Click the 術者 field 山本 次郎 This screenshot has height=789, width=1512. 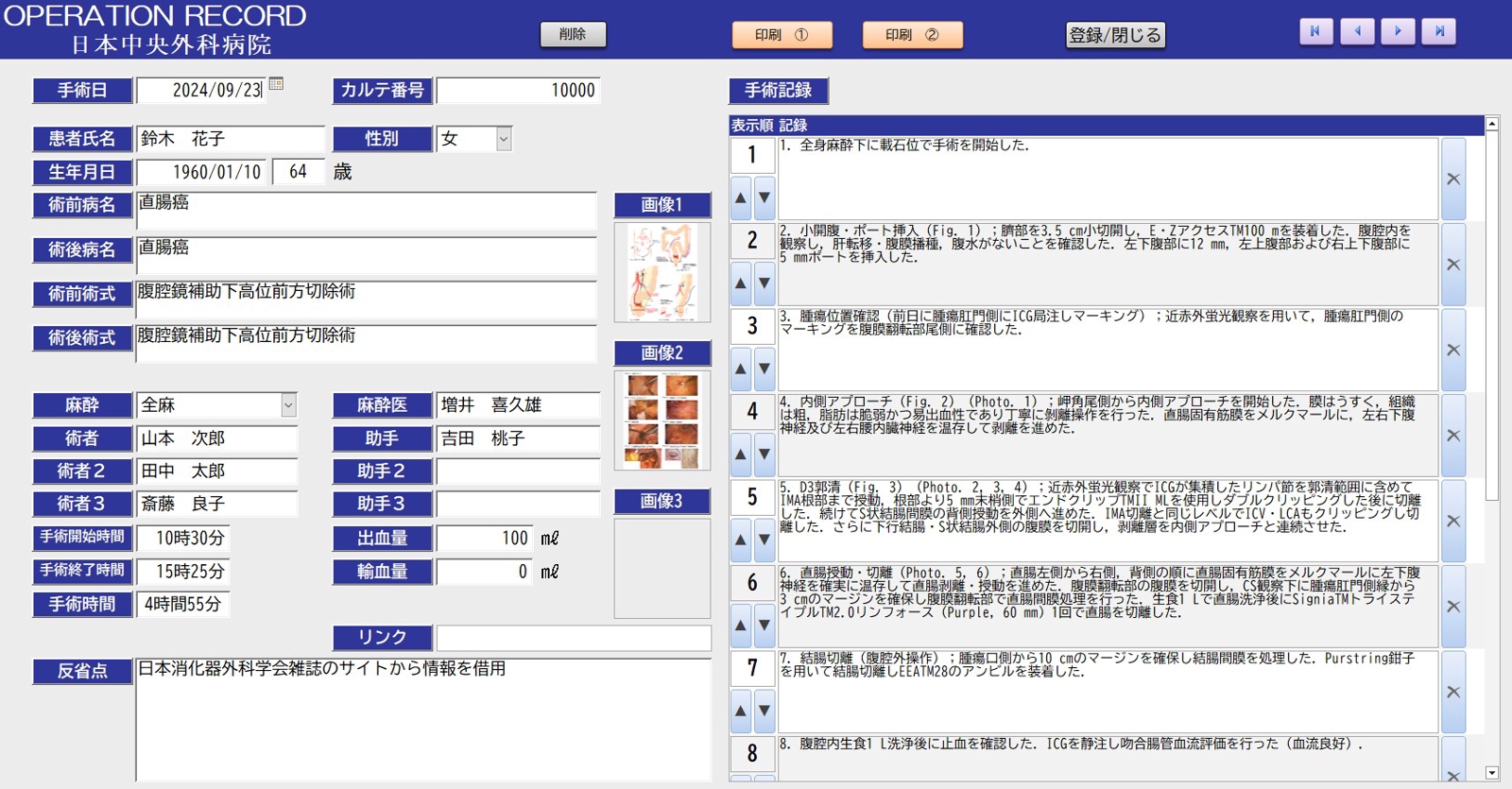[x=217, y=438]
